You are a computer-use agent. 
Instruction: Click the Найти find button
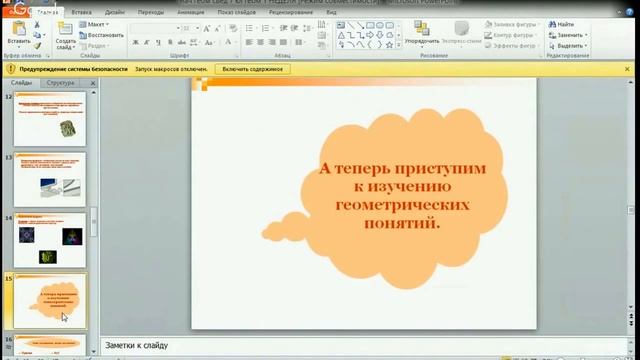pos(561,24)
